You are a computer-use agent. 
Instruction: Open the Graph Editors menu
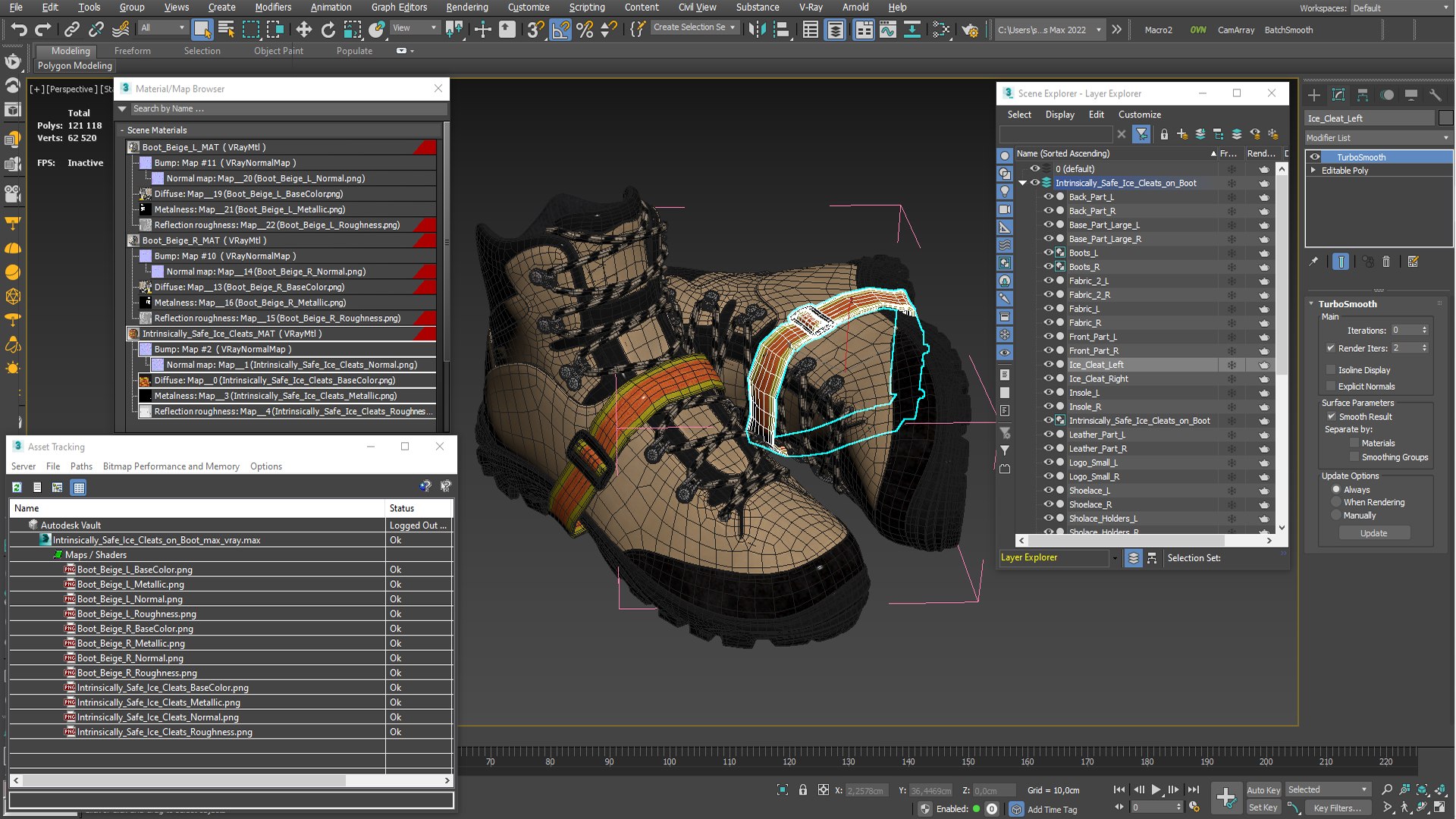tap(399, 7)
